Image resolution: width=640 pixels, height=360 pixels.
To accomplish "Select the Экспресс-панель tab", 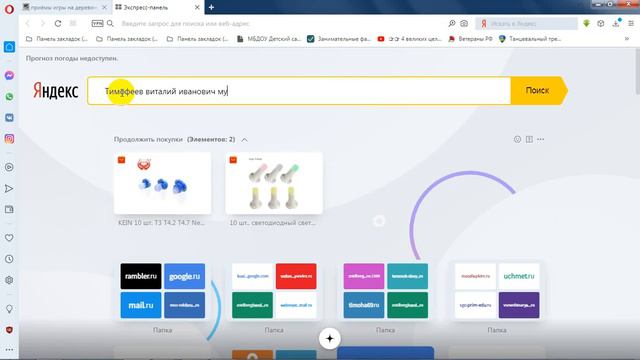I will pos(153,7).
